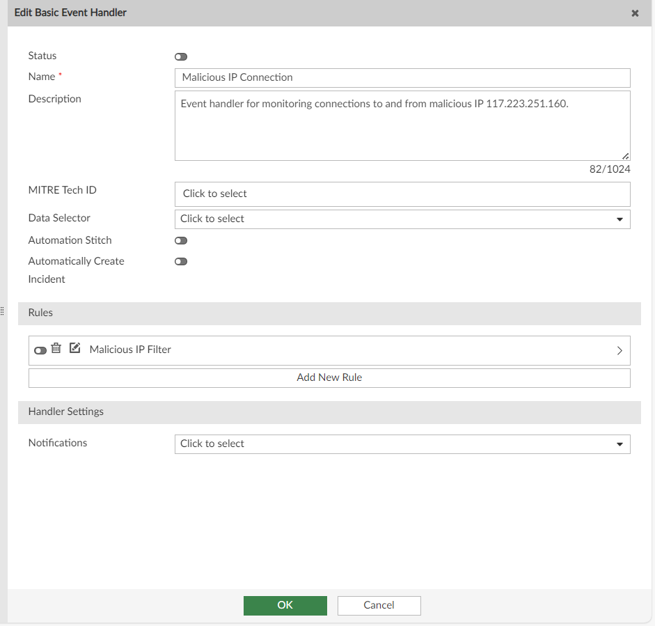Expand Malicious IP Filter rule chevron
Image resolution: width=655 pixels, height=626 pixels.
[619, 351]
